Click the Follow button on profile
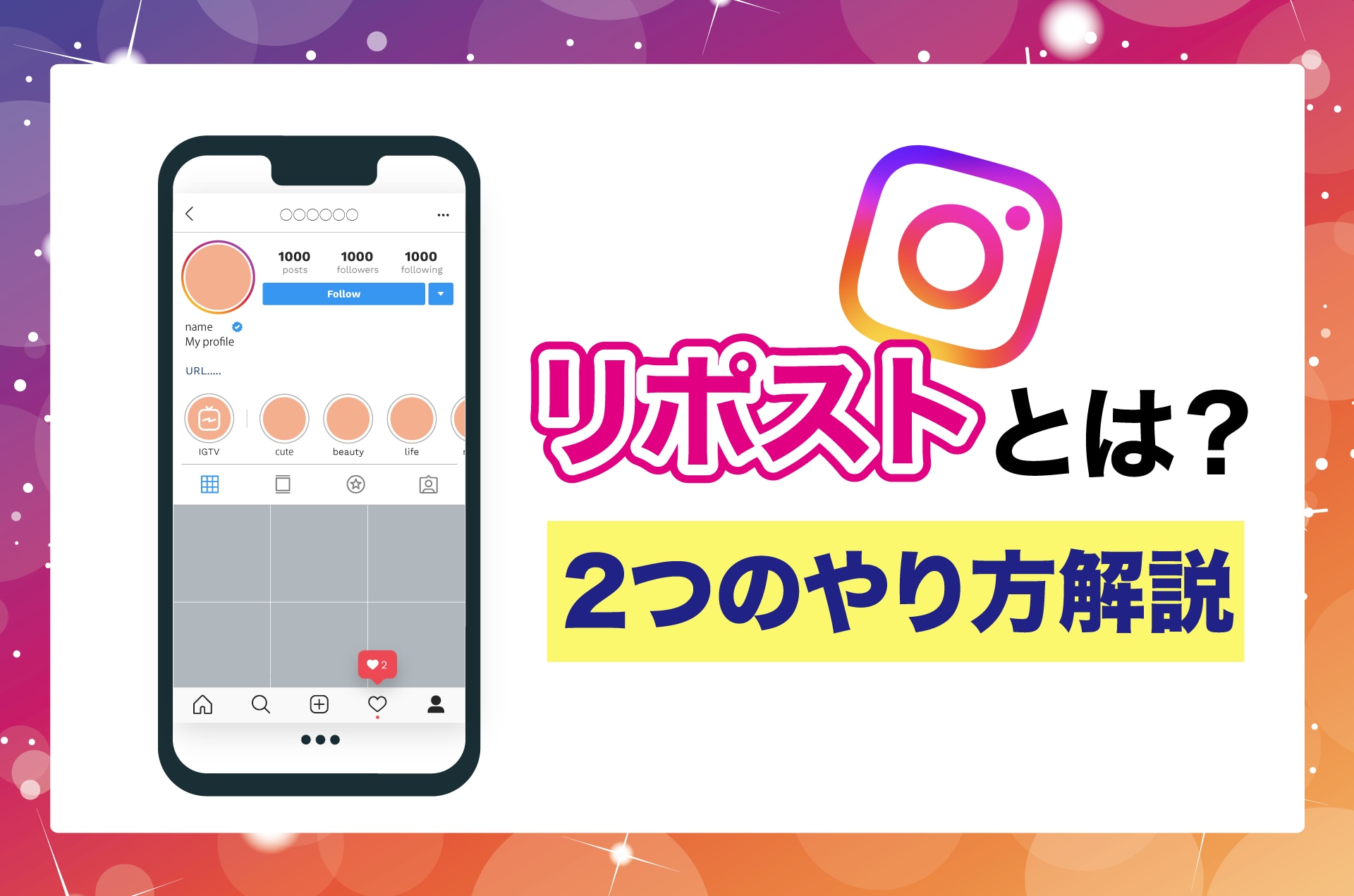The height and width of the screenshot is (896, 1354). tap(344, 293)
